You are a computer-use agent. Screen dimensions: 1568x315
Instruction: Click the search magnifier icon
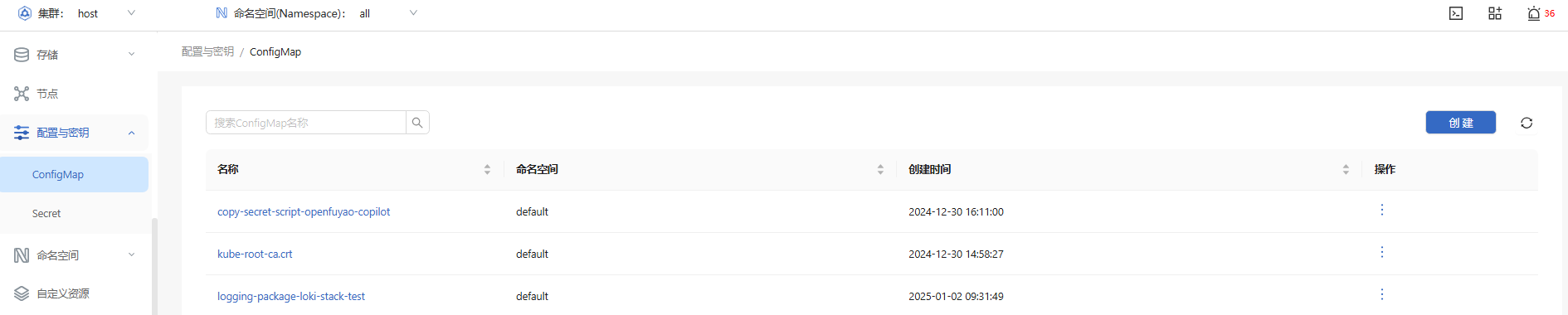tap(417, 123)
